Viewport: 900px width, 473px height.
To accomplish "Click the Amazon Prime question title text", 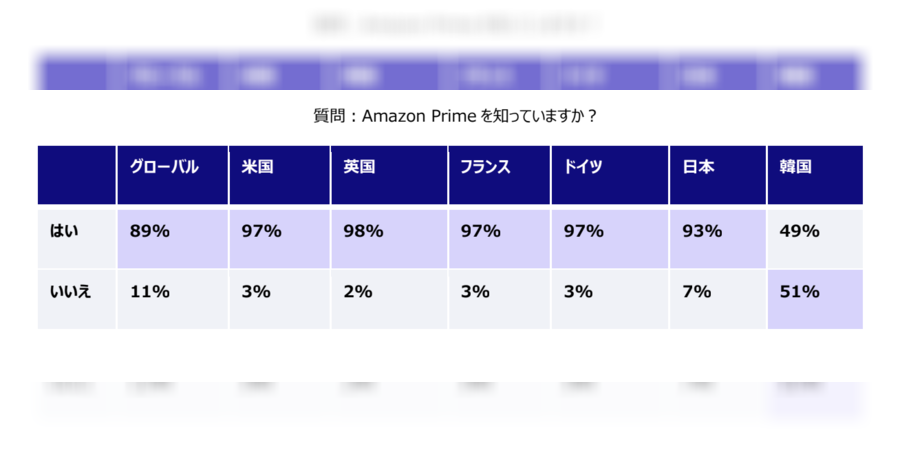I will (x=455, y=116).
